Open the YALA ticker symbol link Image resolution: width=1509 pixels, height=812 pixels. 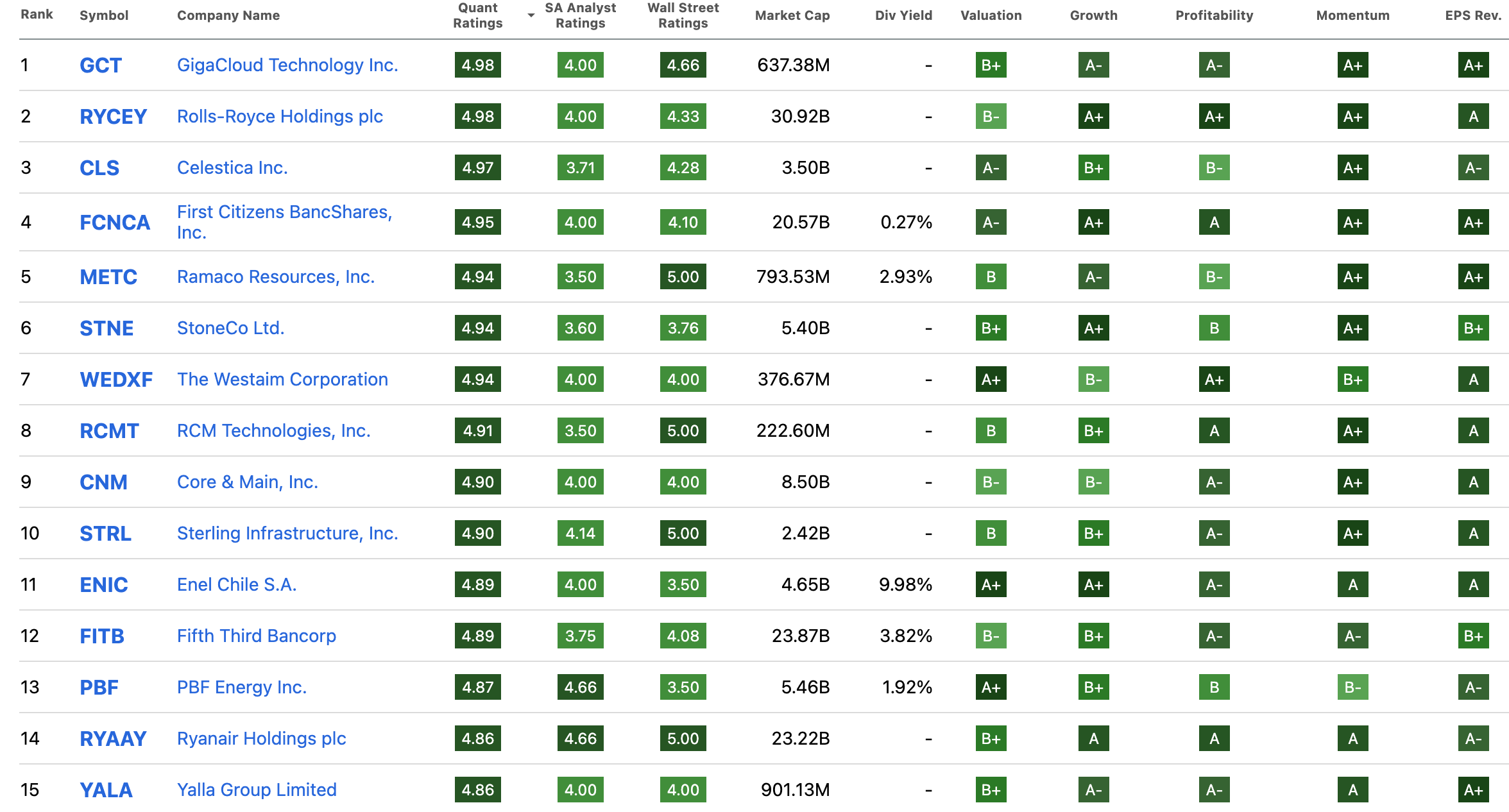106,790
